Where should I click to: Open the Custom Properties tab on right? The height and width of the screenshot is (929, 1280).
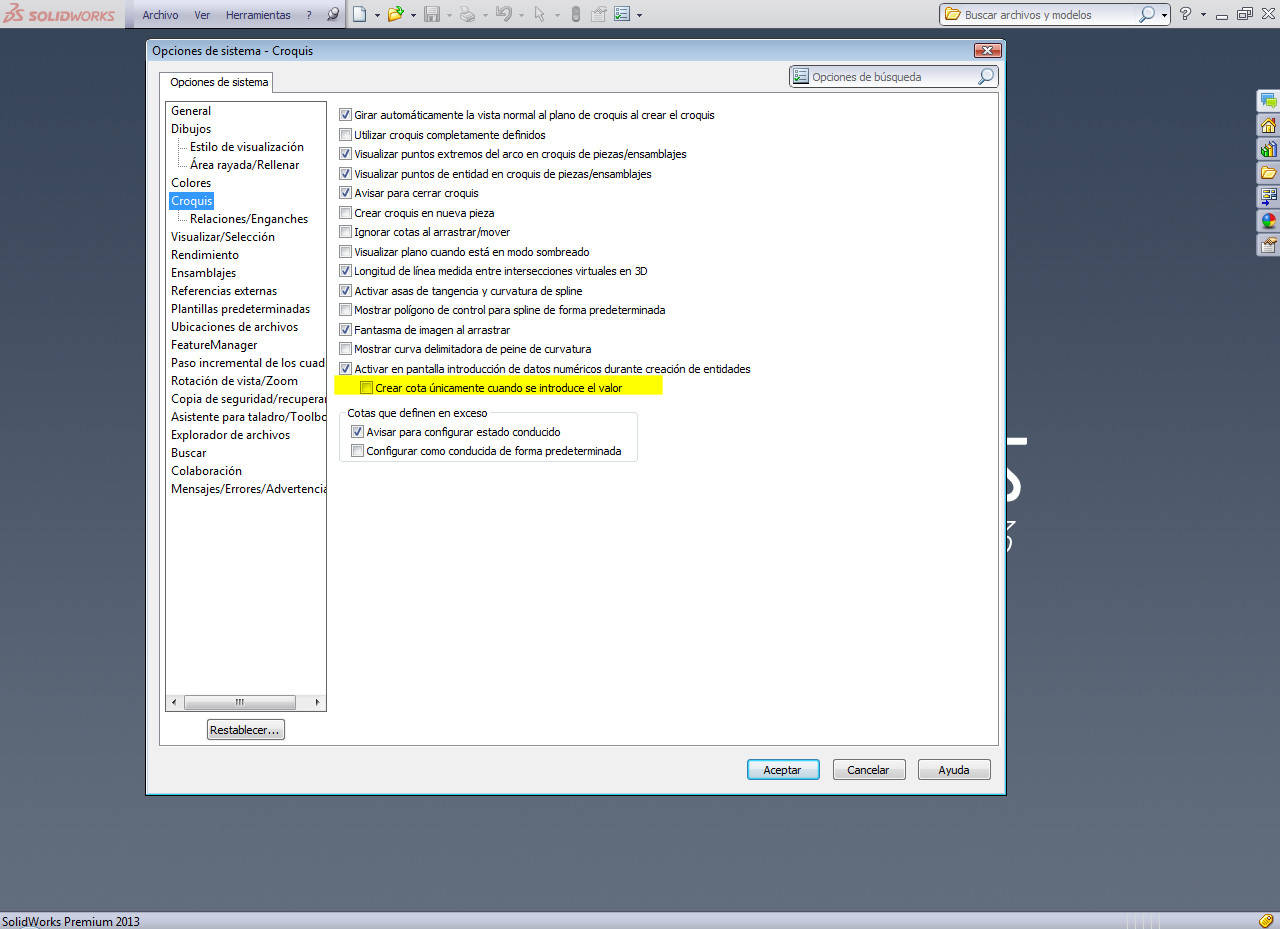click(1268, 245)
